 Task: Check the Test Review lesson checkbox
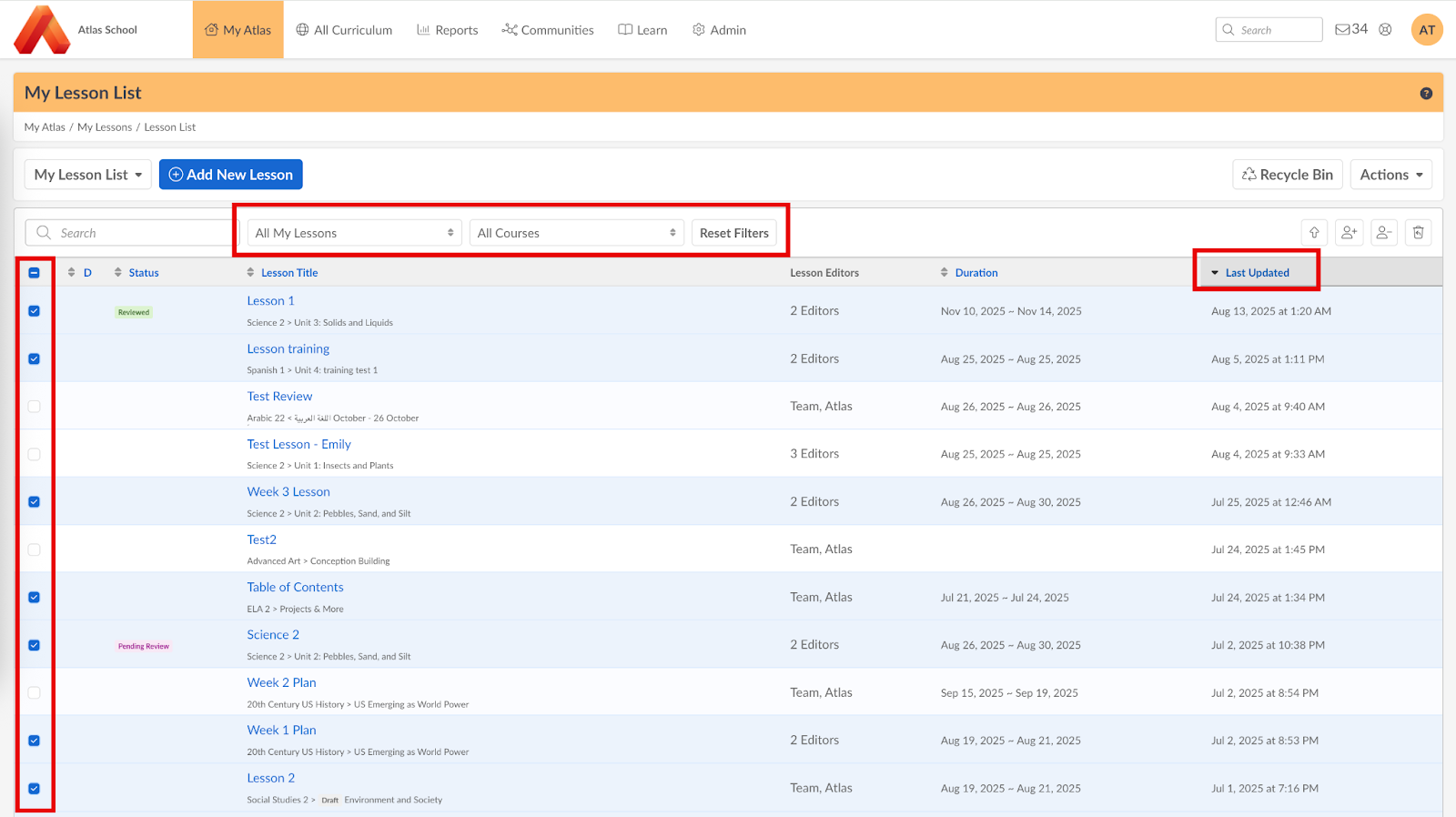point(35,407)
